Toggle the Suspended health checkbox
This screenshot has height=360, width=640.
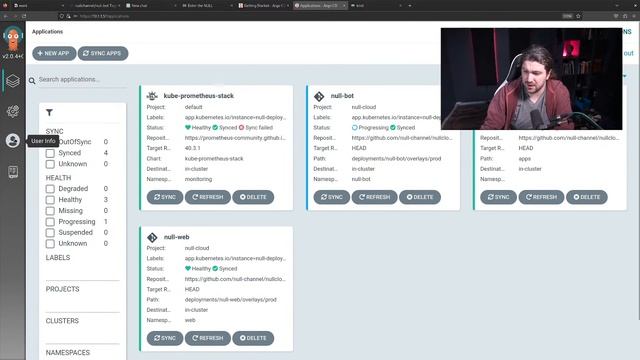click(x=50, y=233)
